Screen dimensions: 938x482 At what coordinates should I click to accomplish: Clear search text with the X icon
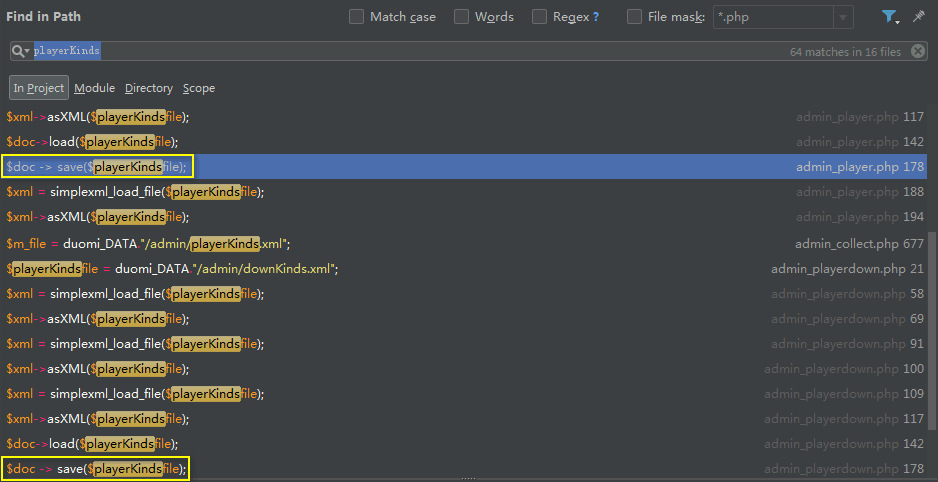(918, 51)
